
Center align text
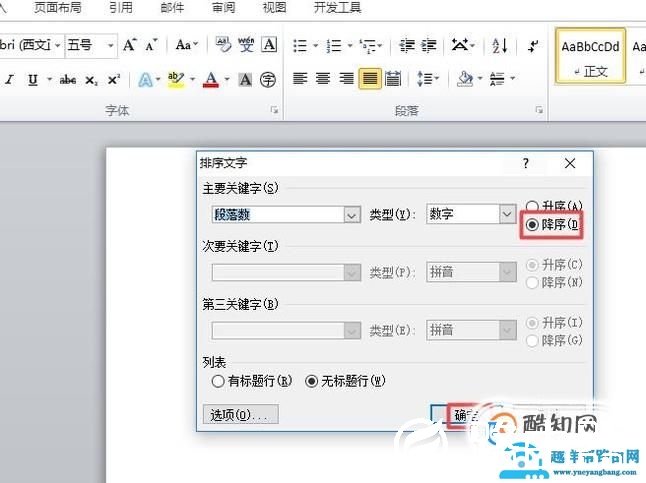tap(323, 78)
